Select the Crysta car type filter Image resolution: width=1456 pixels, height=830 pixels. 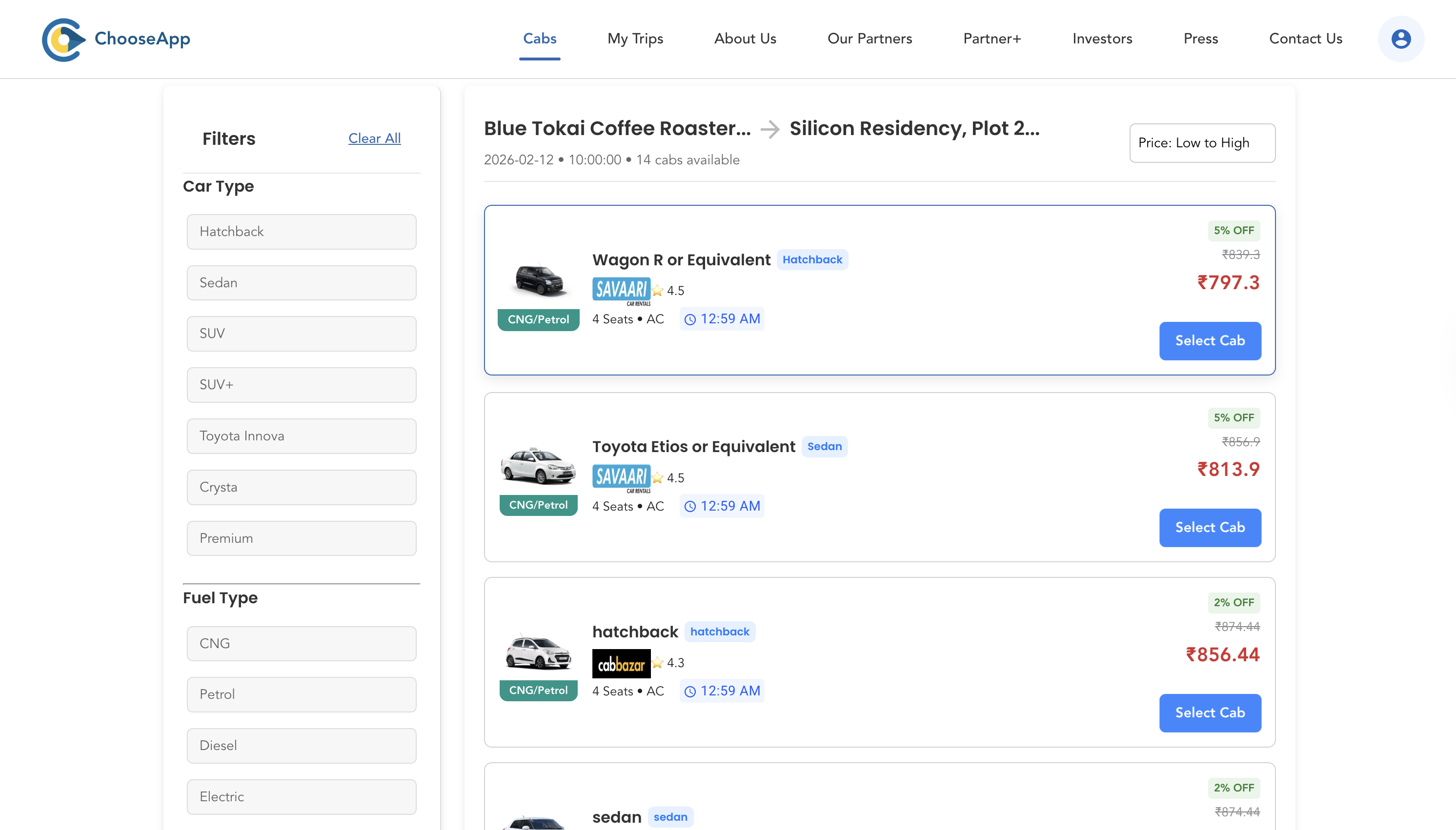[301, 487]
